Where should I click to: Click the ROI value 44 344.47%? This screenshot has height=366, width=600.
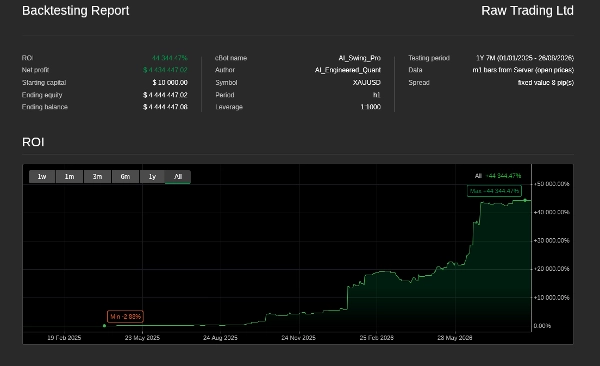170,58
